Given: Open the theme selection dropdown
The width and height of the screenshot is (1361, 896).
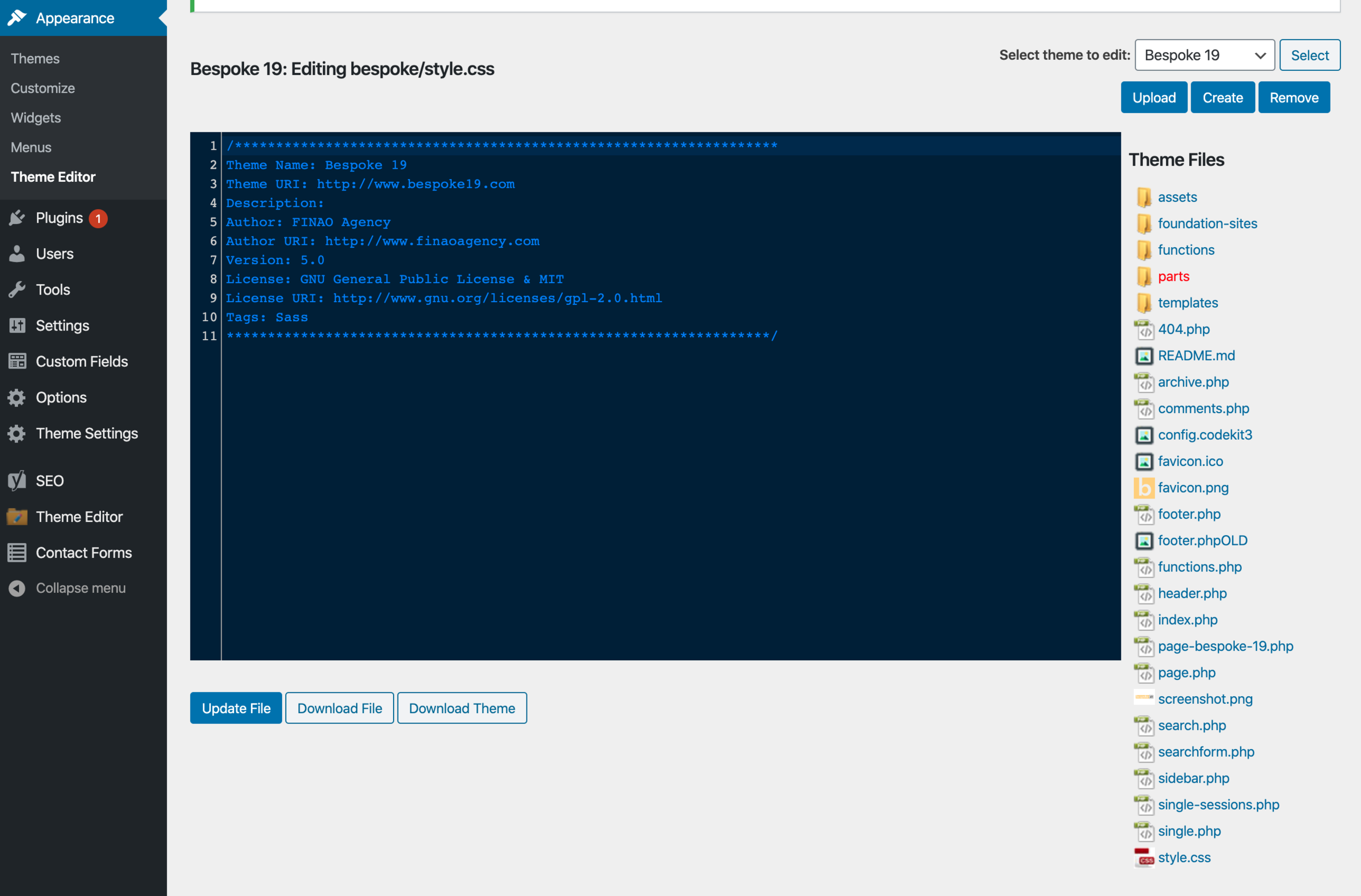Looking at the screenshot, I should coord(1204,55).
